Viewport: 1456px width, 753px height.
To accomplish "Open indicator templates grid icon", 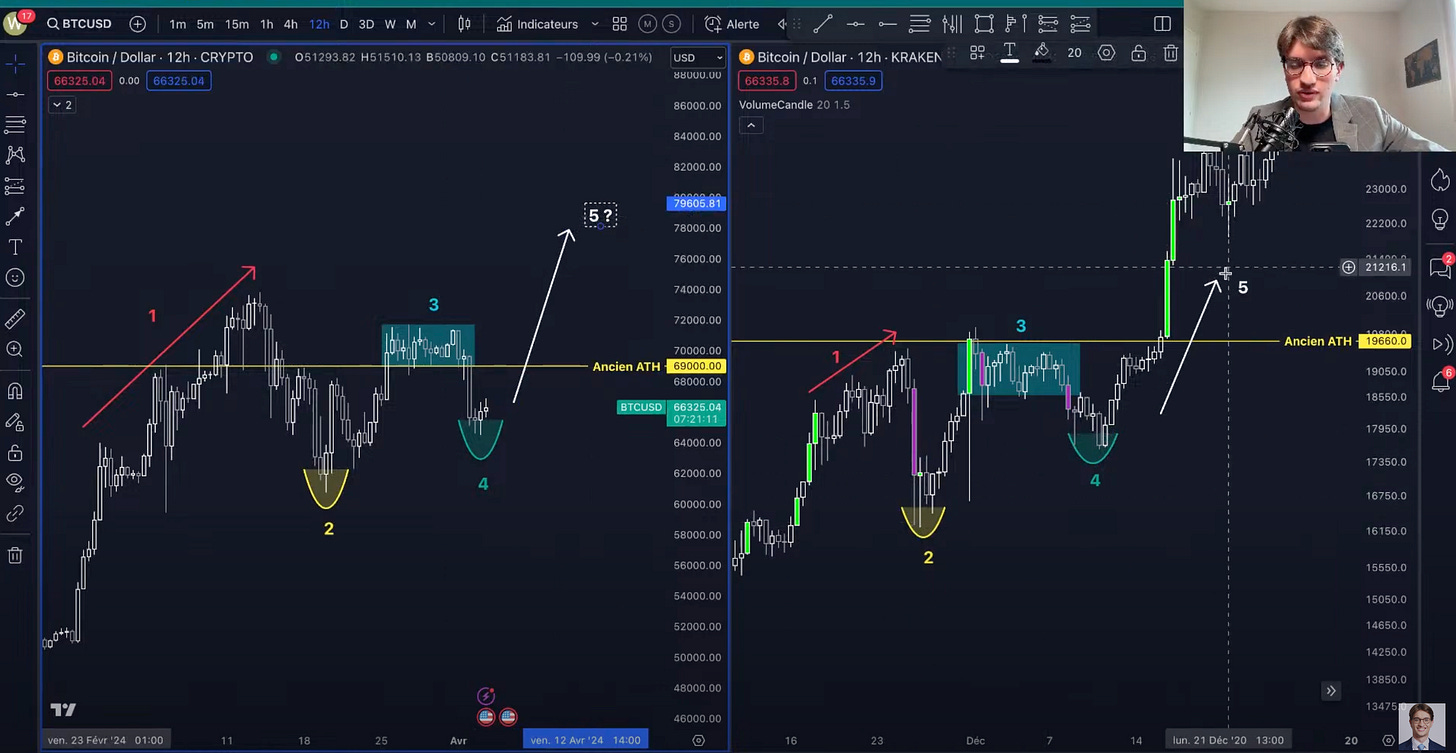I will [620, 24].
